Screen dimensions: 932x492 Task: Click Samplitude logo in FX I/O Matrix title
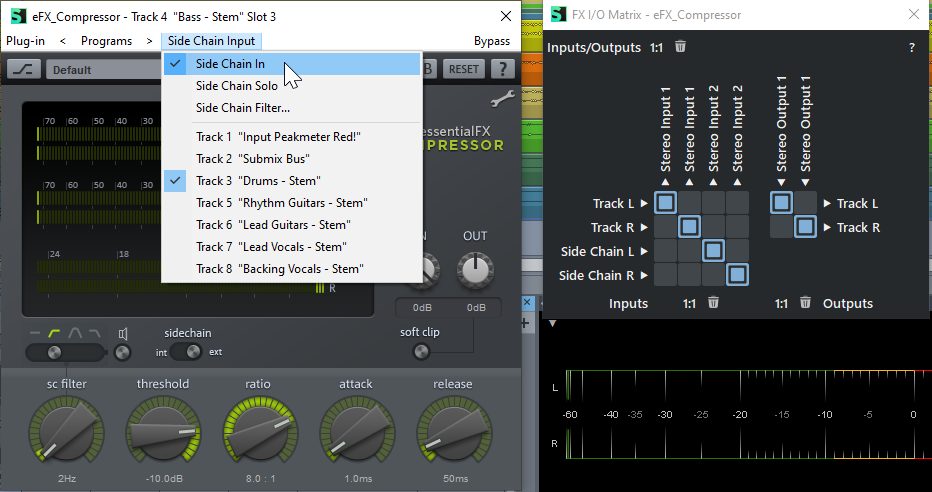click(x=558, y=14)
